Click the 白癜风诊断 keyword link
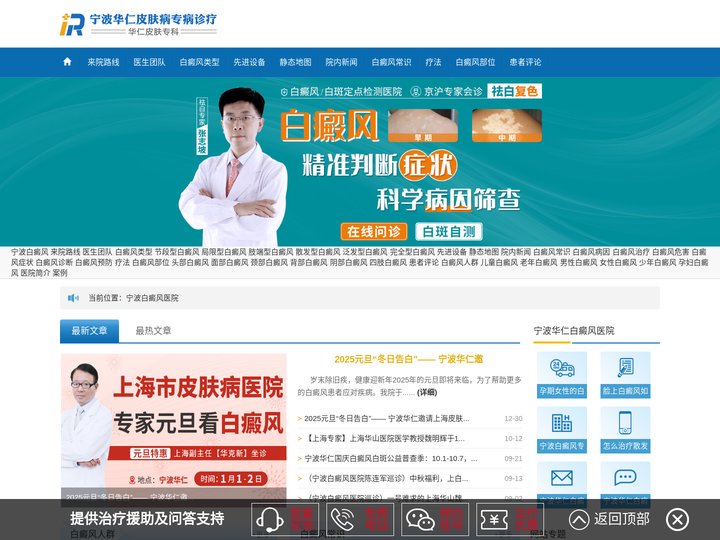Screen dimensions: 720x540 click(54, 262)
